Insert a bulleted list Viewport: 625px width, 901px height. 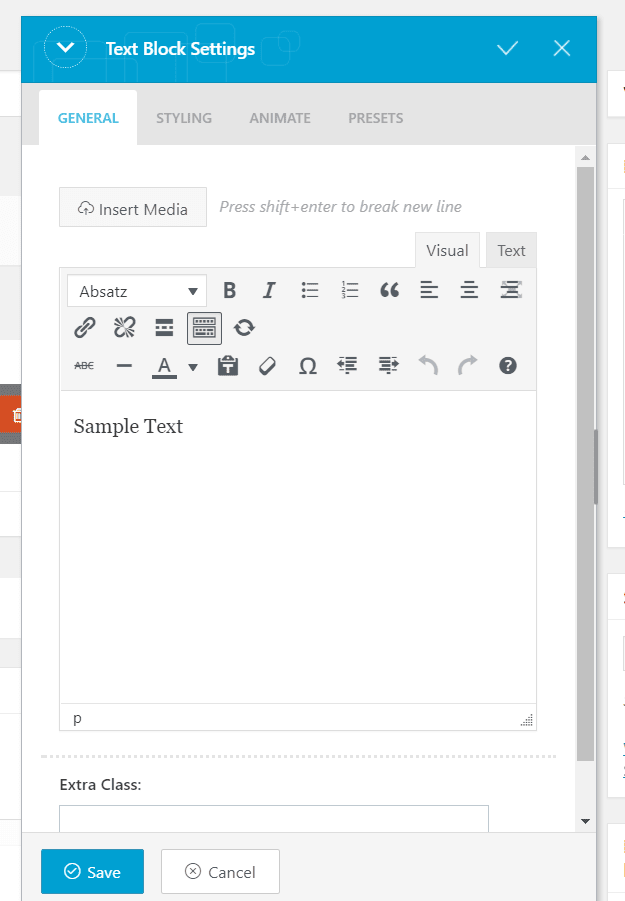(310, 291)
